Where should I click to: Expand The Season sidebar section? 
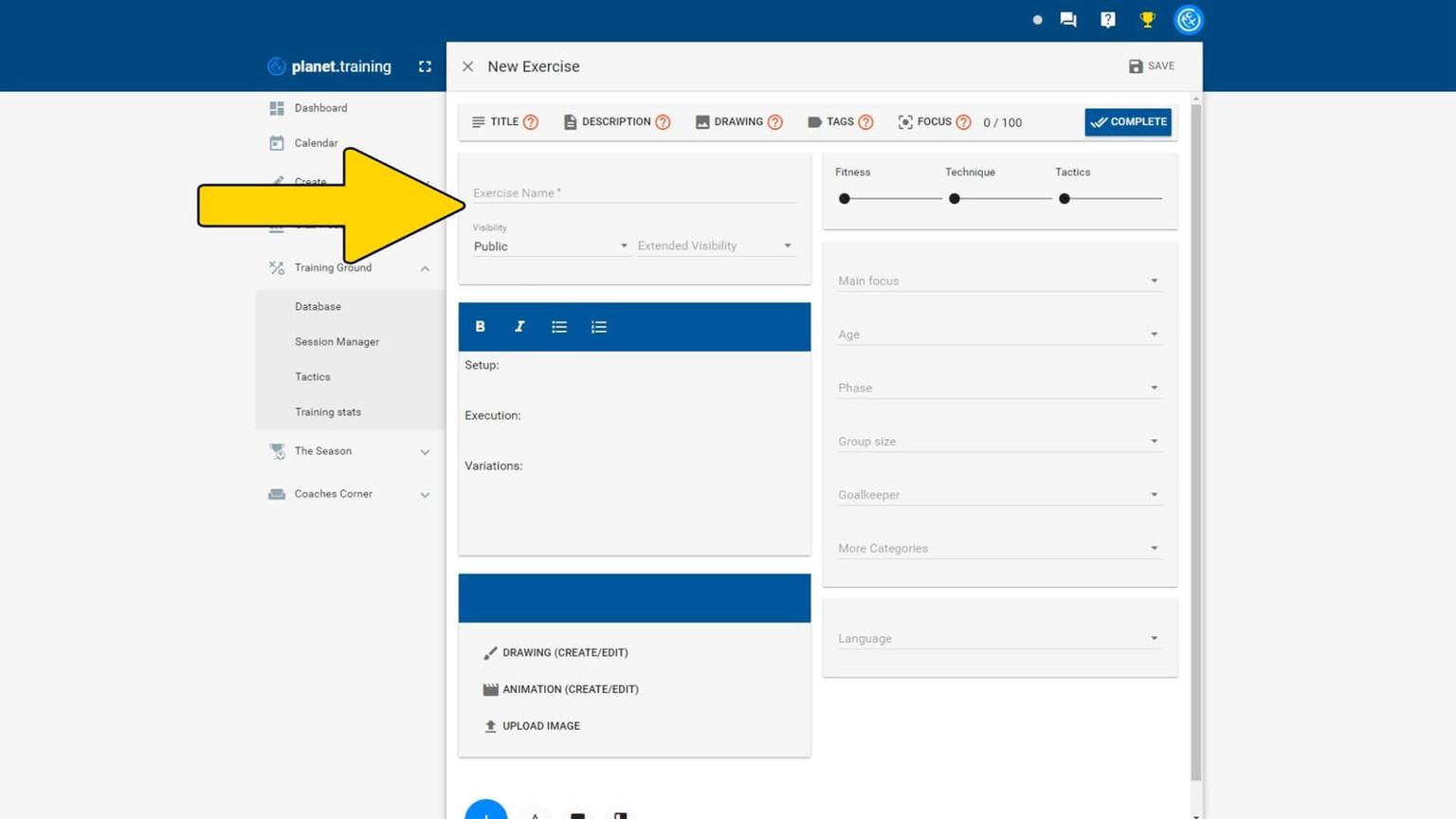pos(425,452)
